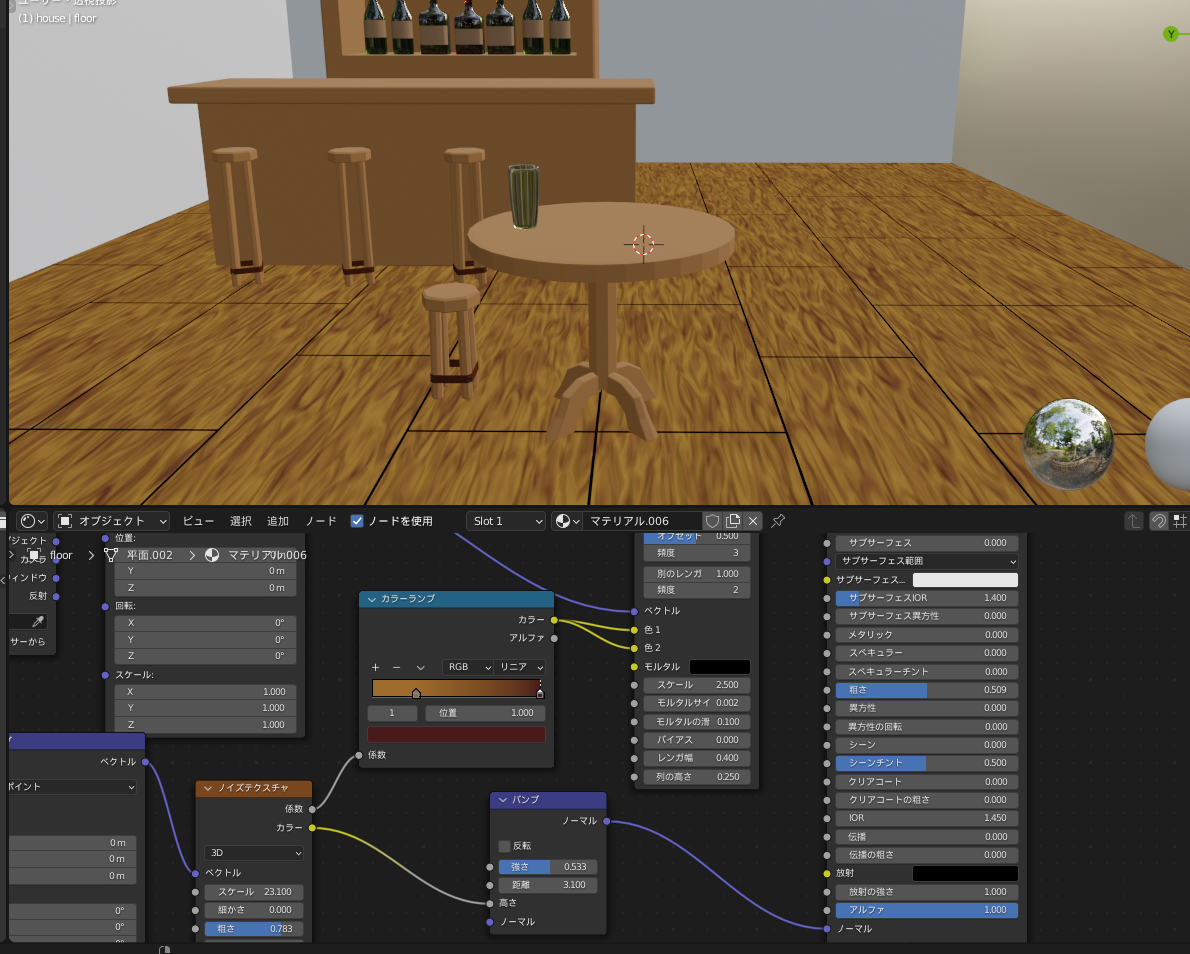Open the 3D dimensions dropdown in noise node
1190x954 pixels.
point(254,853)
